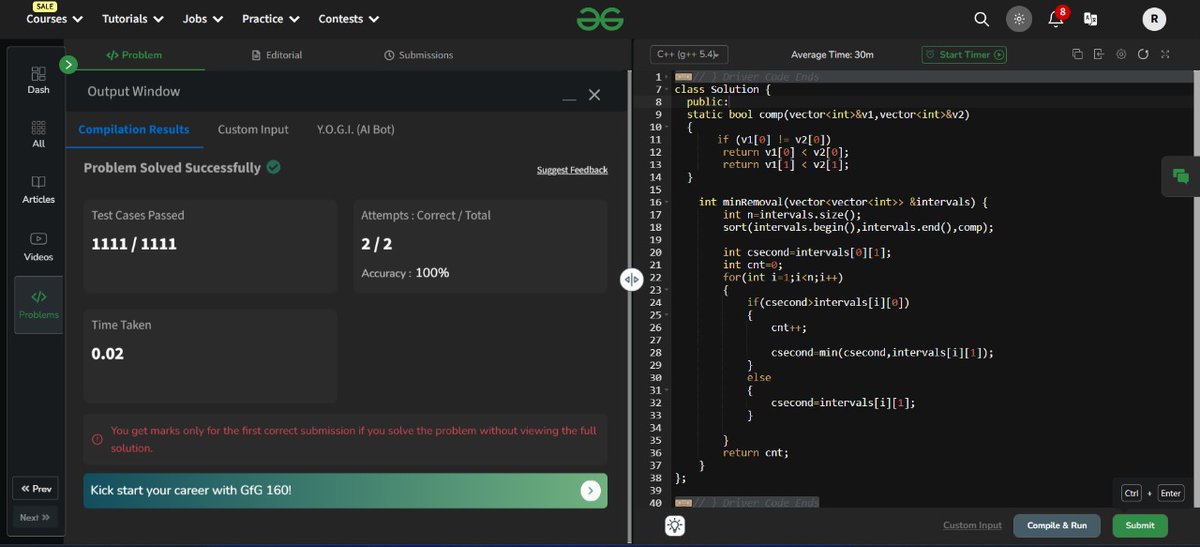Go to next problem with Next
This screenshot has height=547, width=1200.
click(x=36, y=517)
